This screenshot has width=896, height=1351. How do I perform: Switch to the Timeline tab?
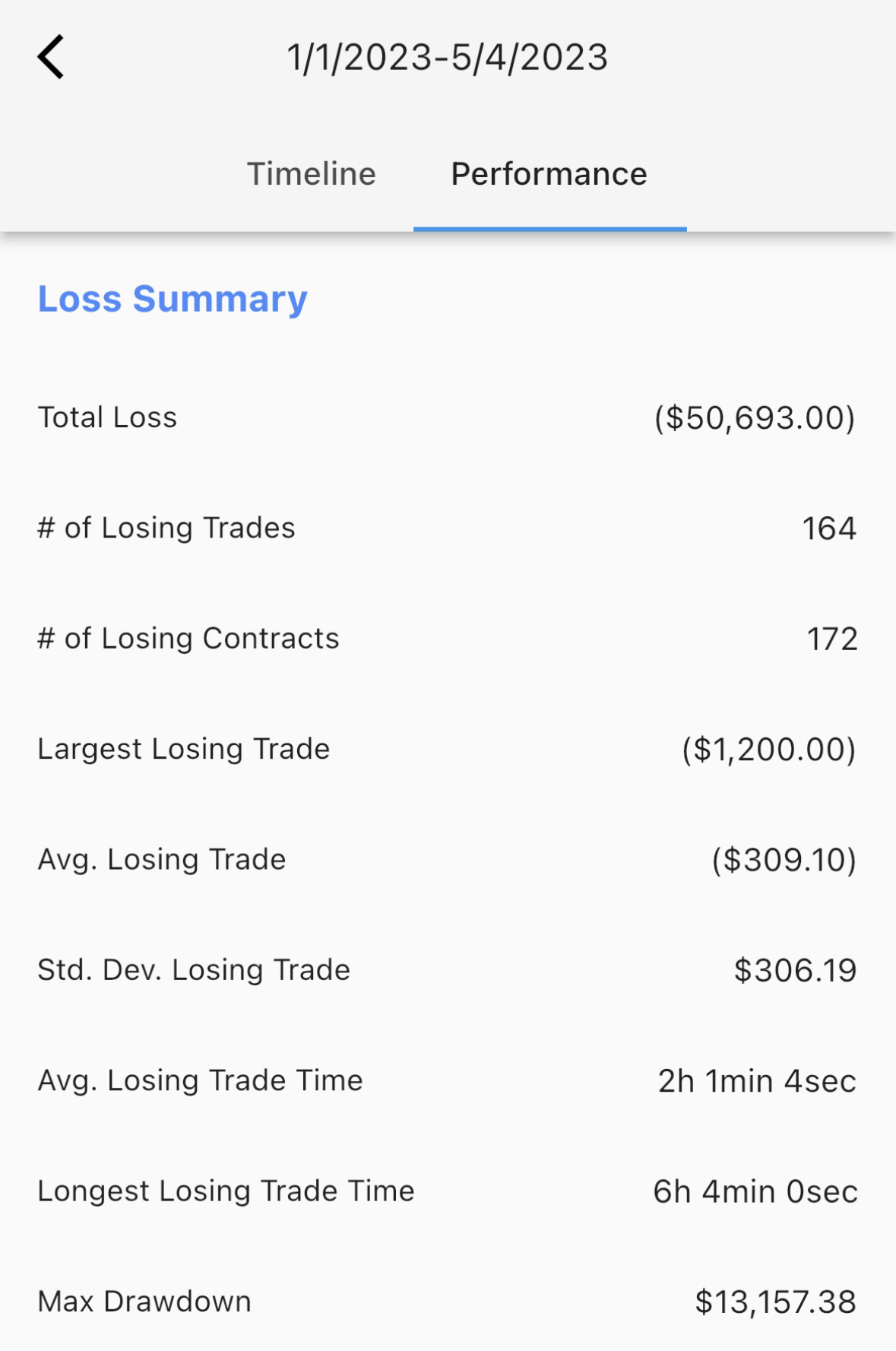click(312, 174)
